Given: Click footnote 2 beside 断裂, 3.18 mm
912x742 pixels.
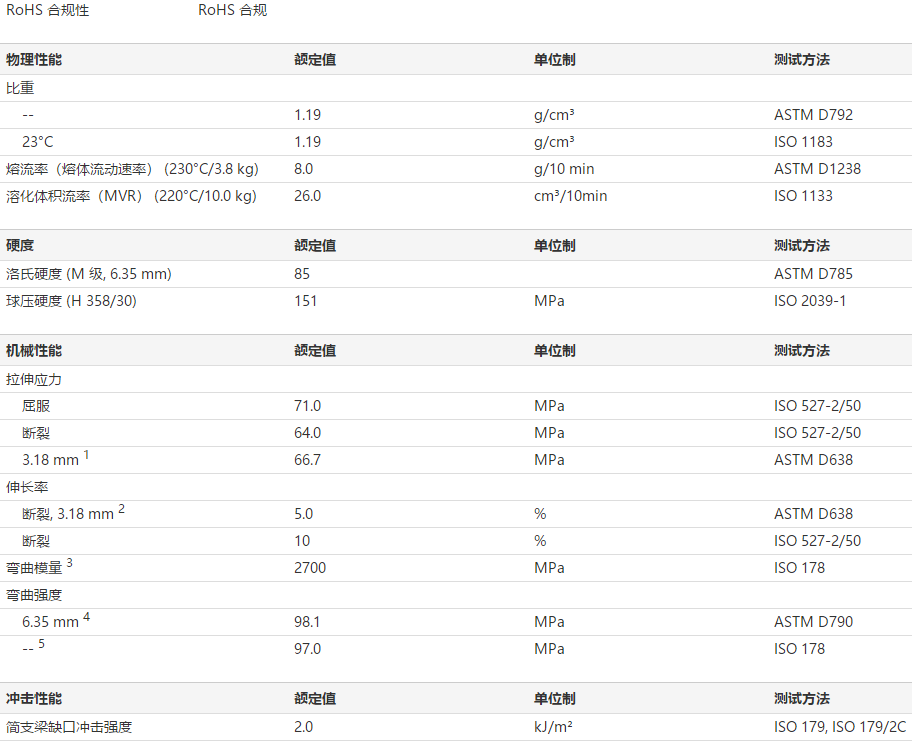Looking at the screenshot, I should pos(122,510).
